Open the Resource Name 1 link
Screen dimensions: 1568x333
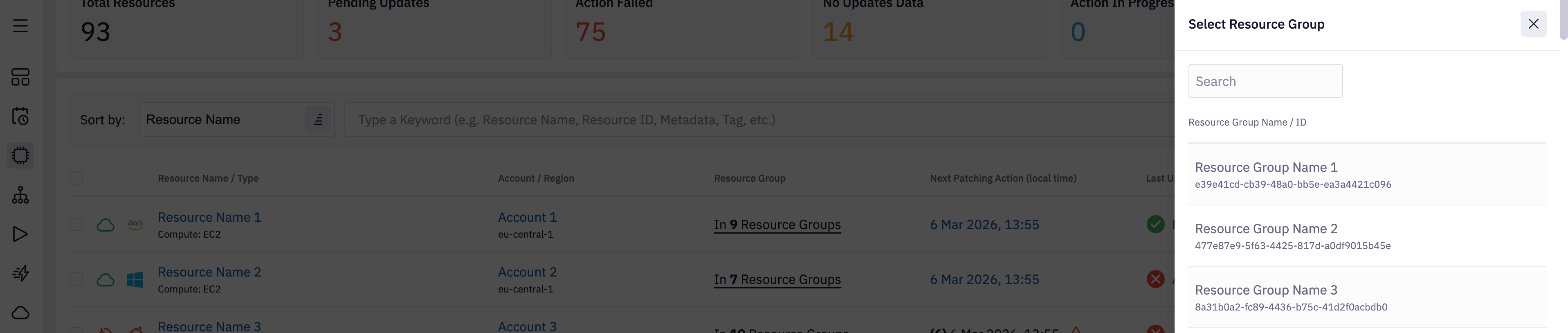(x=209, y=217)
